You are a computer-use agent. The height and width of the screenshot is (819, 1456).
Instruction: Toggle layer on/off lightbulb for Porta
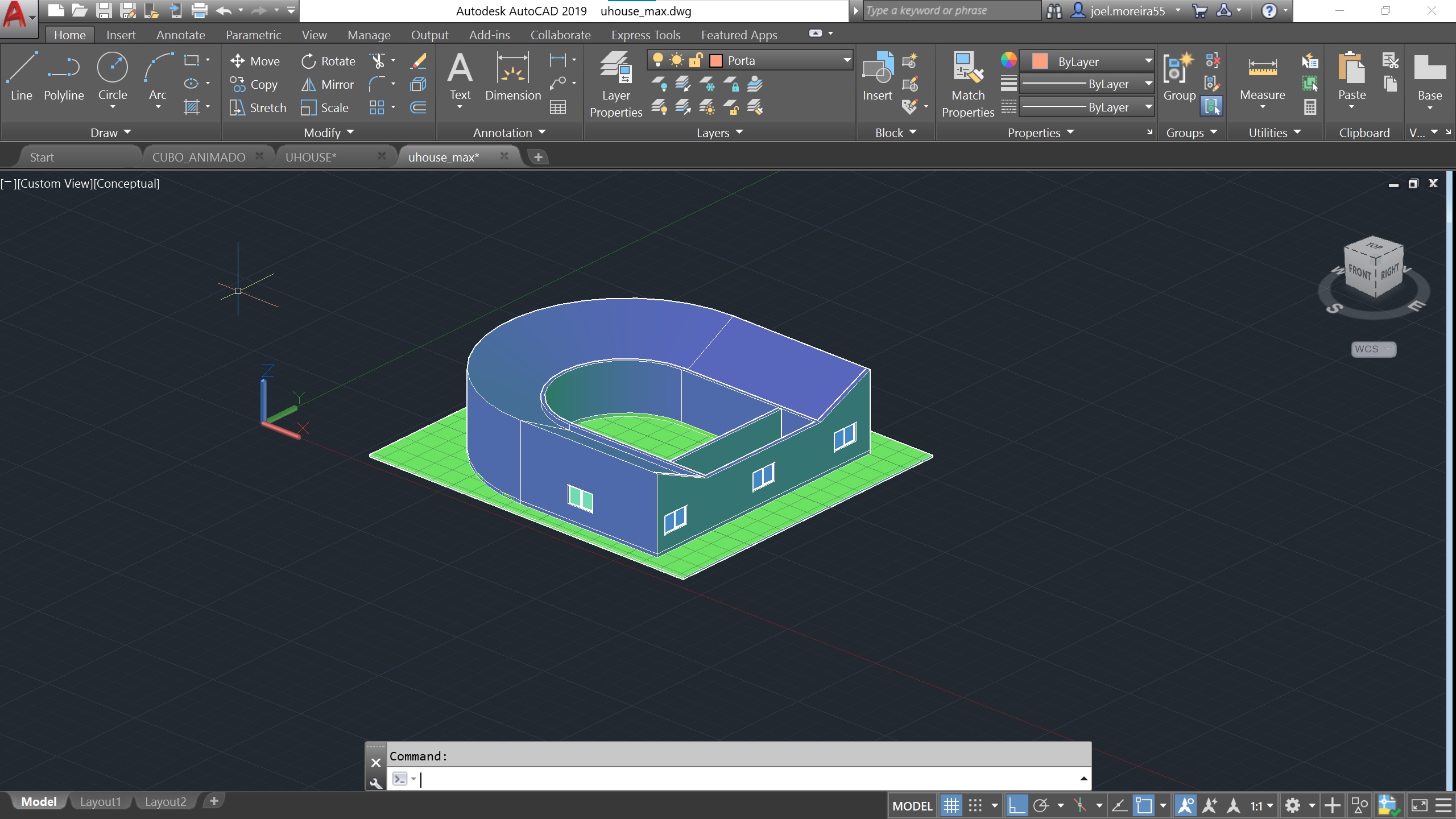[658, 60]
